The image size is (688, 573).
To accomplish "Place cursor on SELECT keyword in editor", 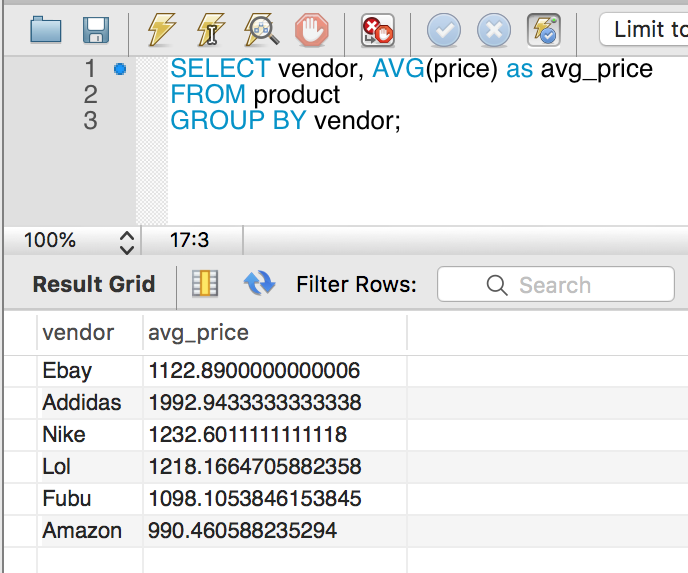I will [220, 69].
